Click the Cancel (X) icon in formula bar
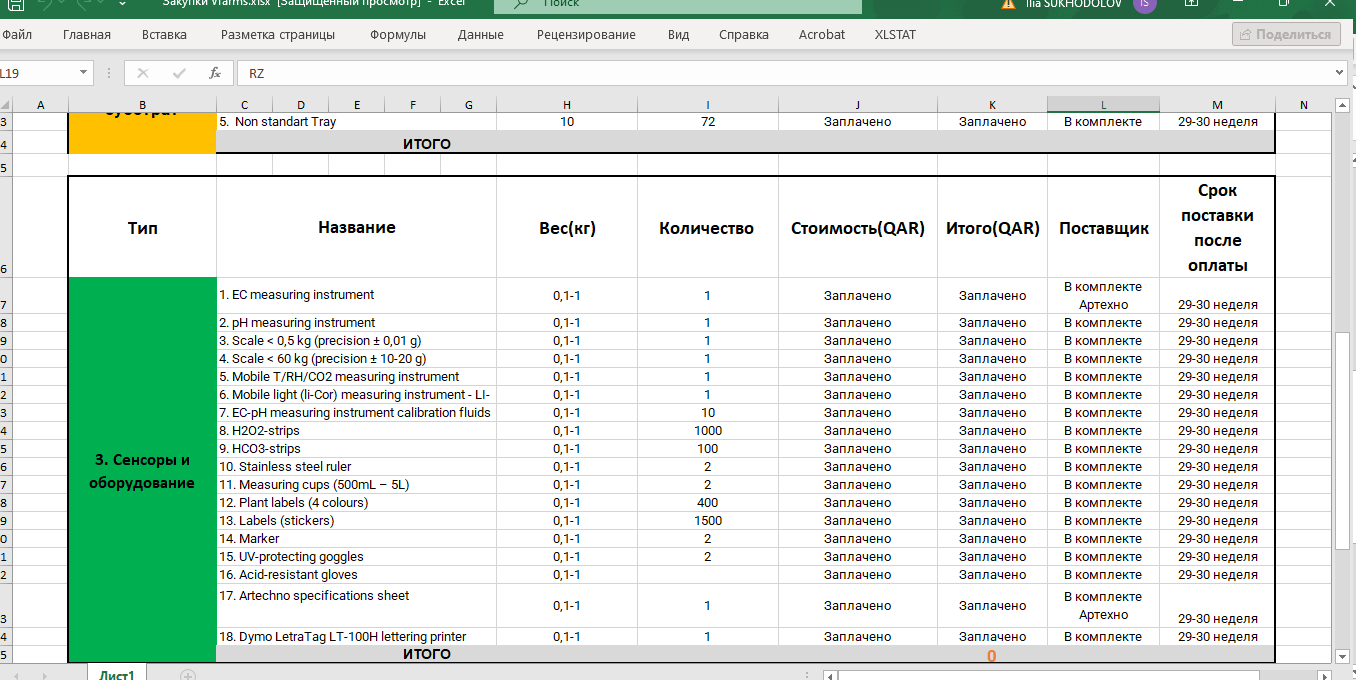1356x680 pixels. click(x=143, y=72)
